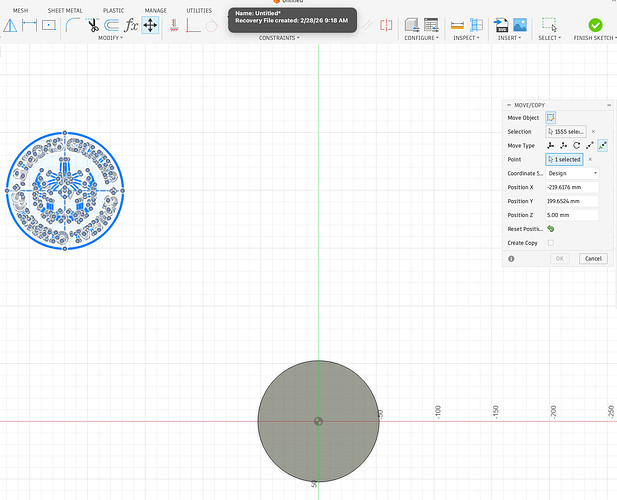Click the origin point of the sketch
Image resolution: width=617 pixels, height=500 pixels.
tap(318, 421)
